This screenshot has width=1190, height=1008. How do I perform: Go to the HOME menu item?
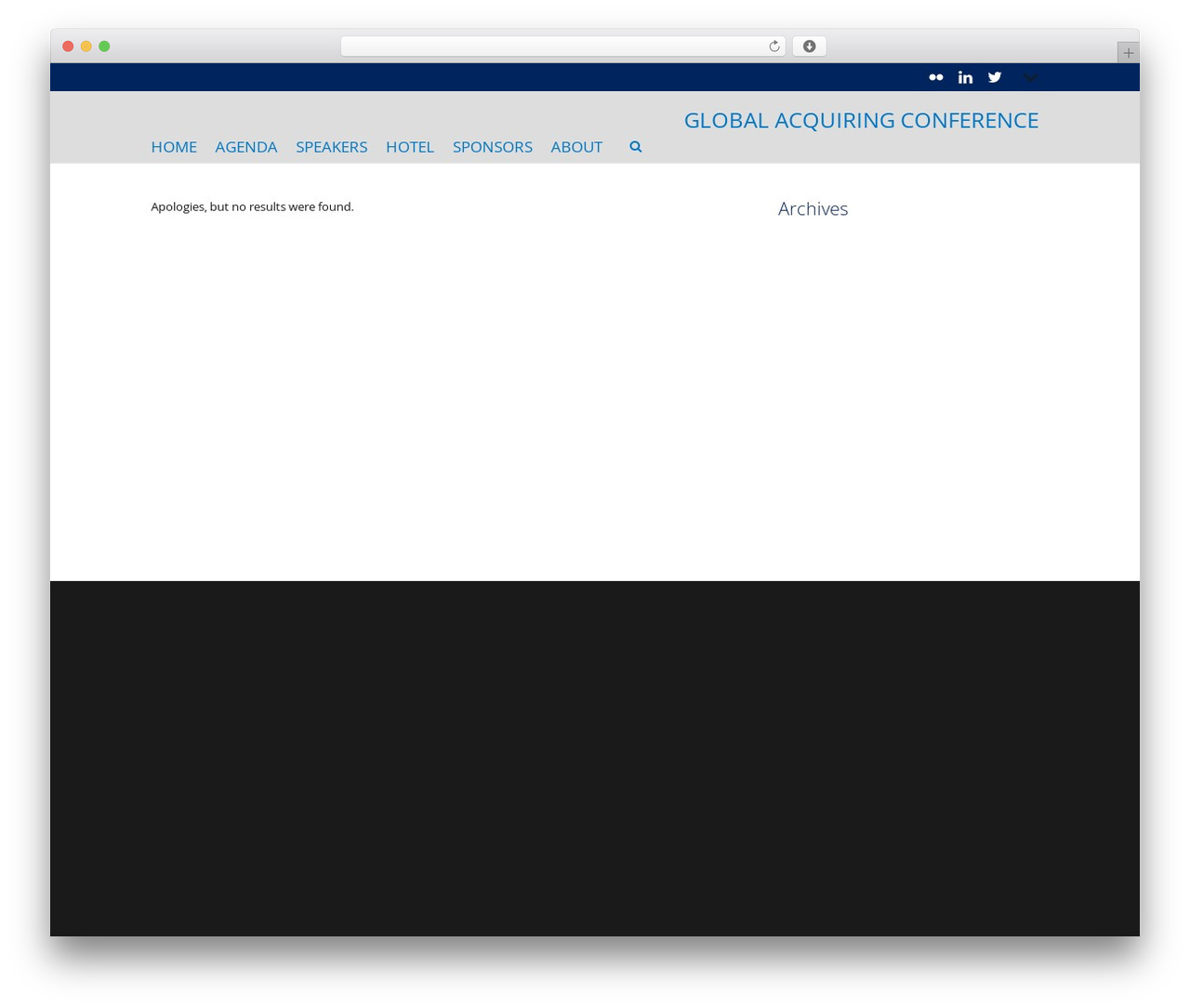pyautogui.click(x=174, y=147)
